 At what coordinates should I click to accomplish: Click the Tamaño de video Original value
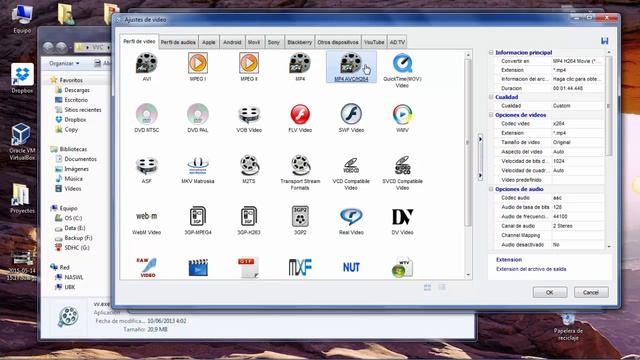[578, 142]
